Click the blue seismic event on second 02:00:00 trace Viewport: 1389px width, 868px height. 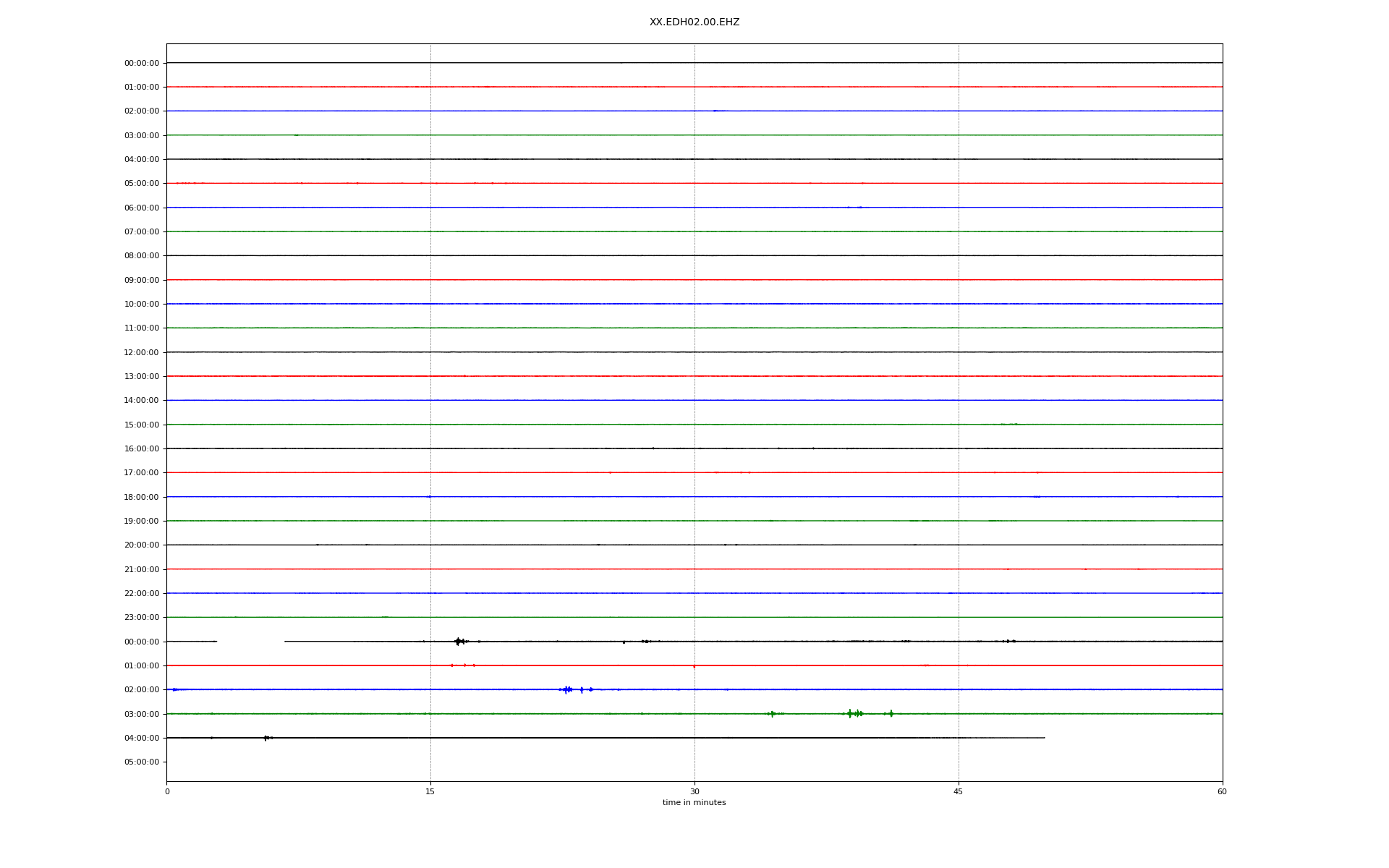(x=566, y=689)
